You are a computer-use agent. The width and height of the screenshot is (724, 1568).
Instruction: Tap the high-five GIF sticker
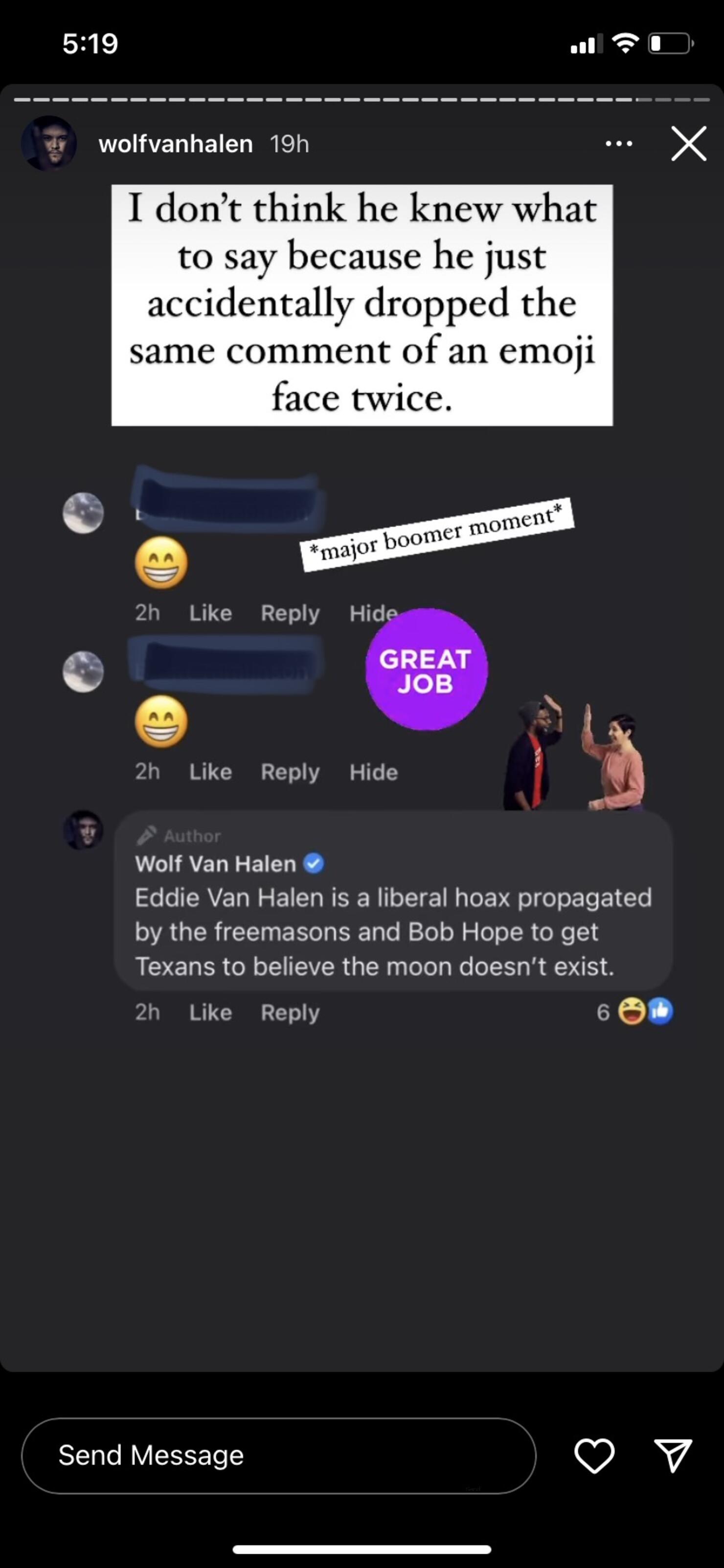click(574, 752)
